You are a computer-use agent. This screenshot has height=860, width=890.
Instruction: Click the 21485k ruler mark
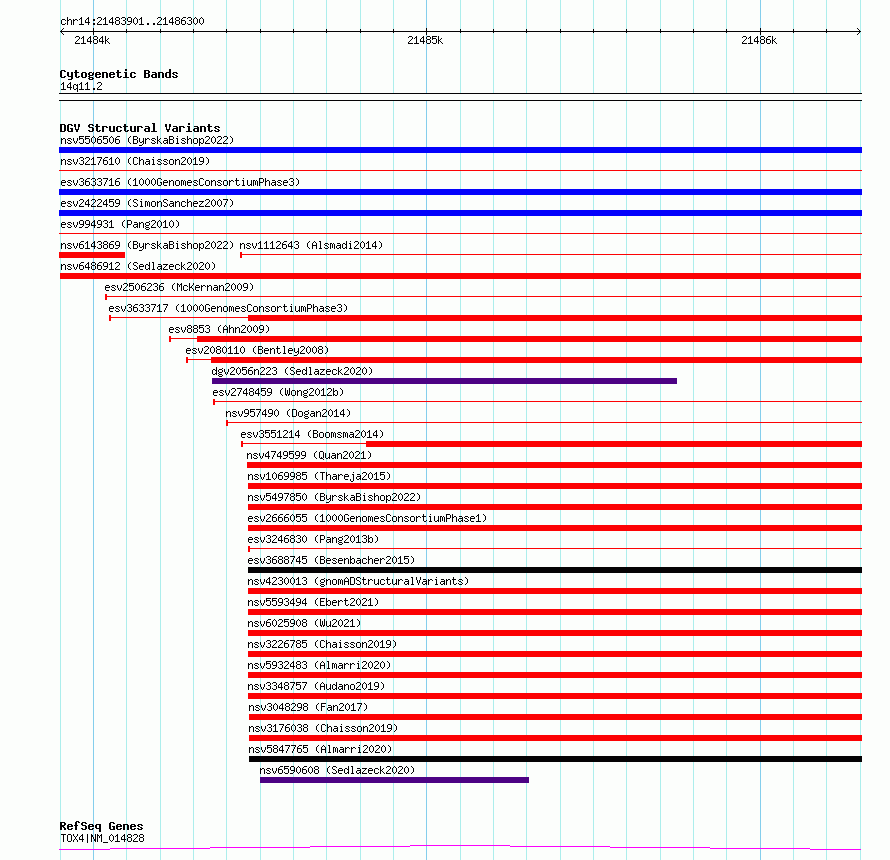pyautogui.click(x=425, y=40)
